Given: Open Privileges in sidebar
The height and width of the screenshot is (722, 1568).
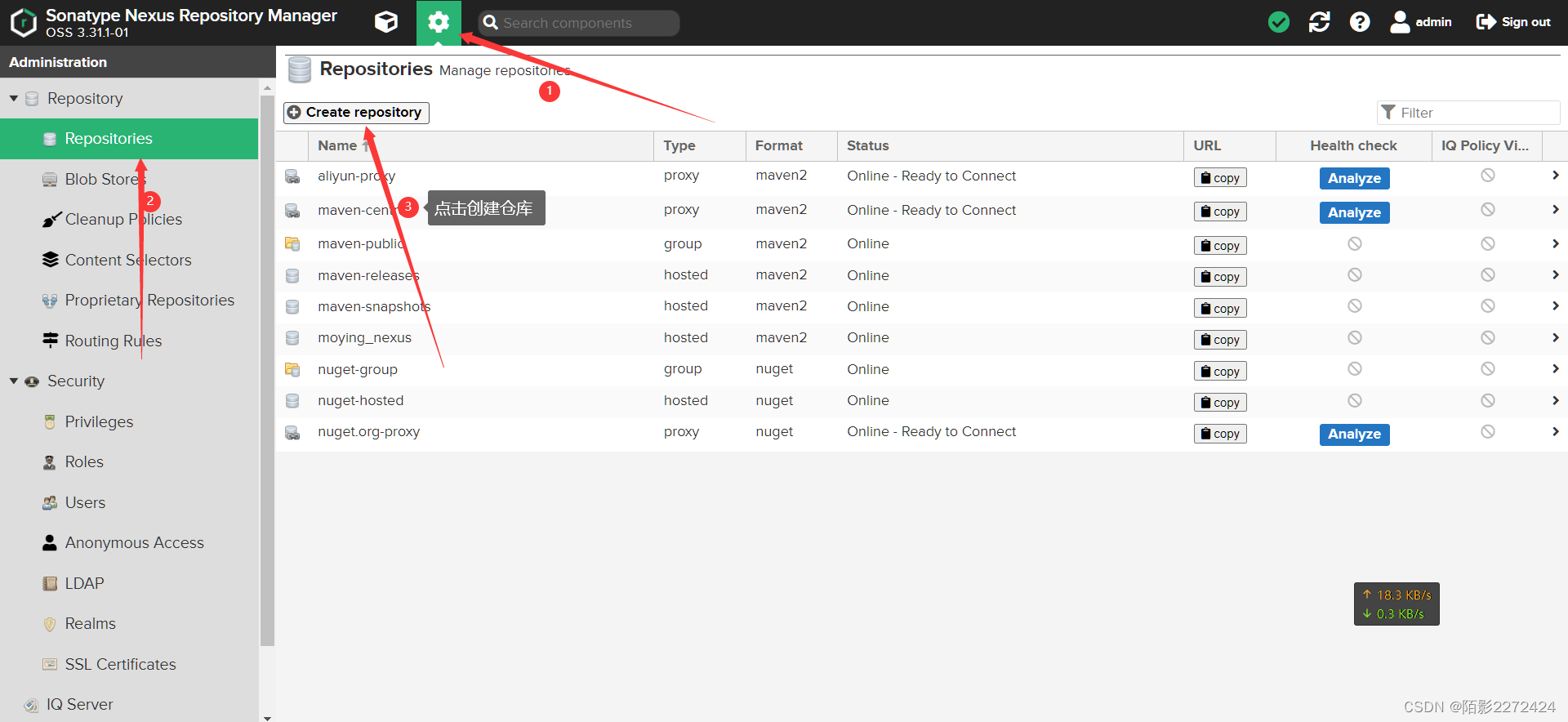Looking at the screenshot, I should [129, 421].
